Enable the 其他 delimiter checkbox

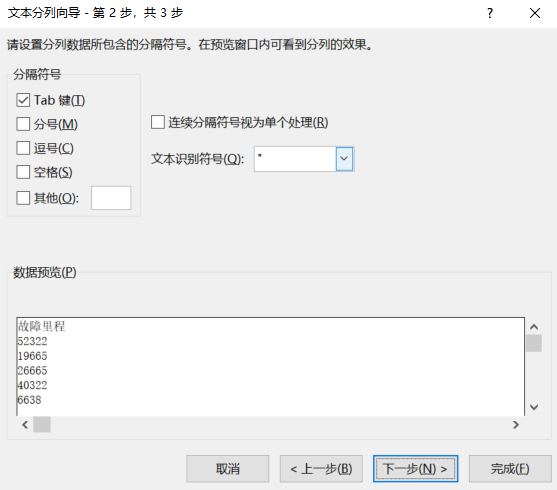23,198
